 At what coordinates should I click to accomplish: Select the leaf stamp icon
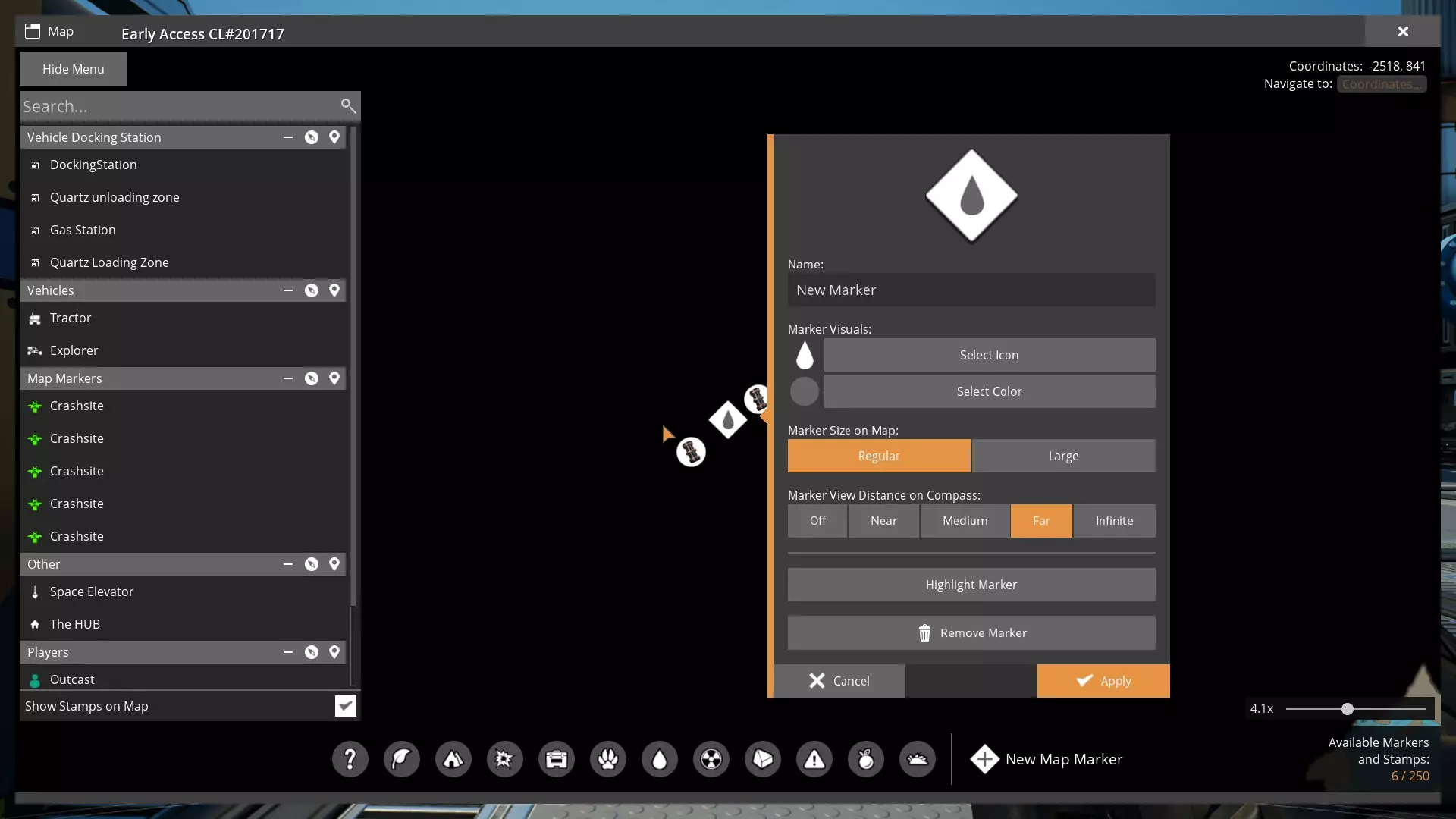click(x=401, y=759)
